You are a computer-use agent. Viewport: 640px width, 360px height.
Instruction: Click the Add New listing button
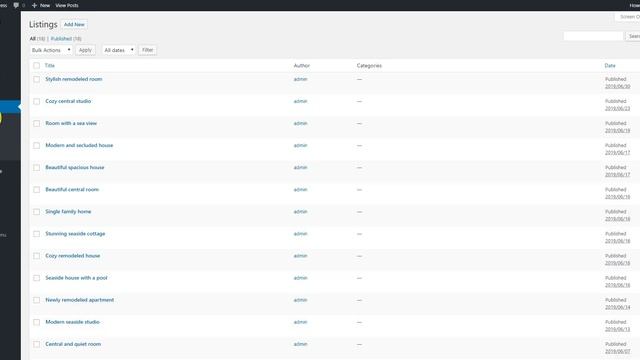(74, 24)
